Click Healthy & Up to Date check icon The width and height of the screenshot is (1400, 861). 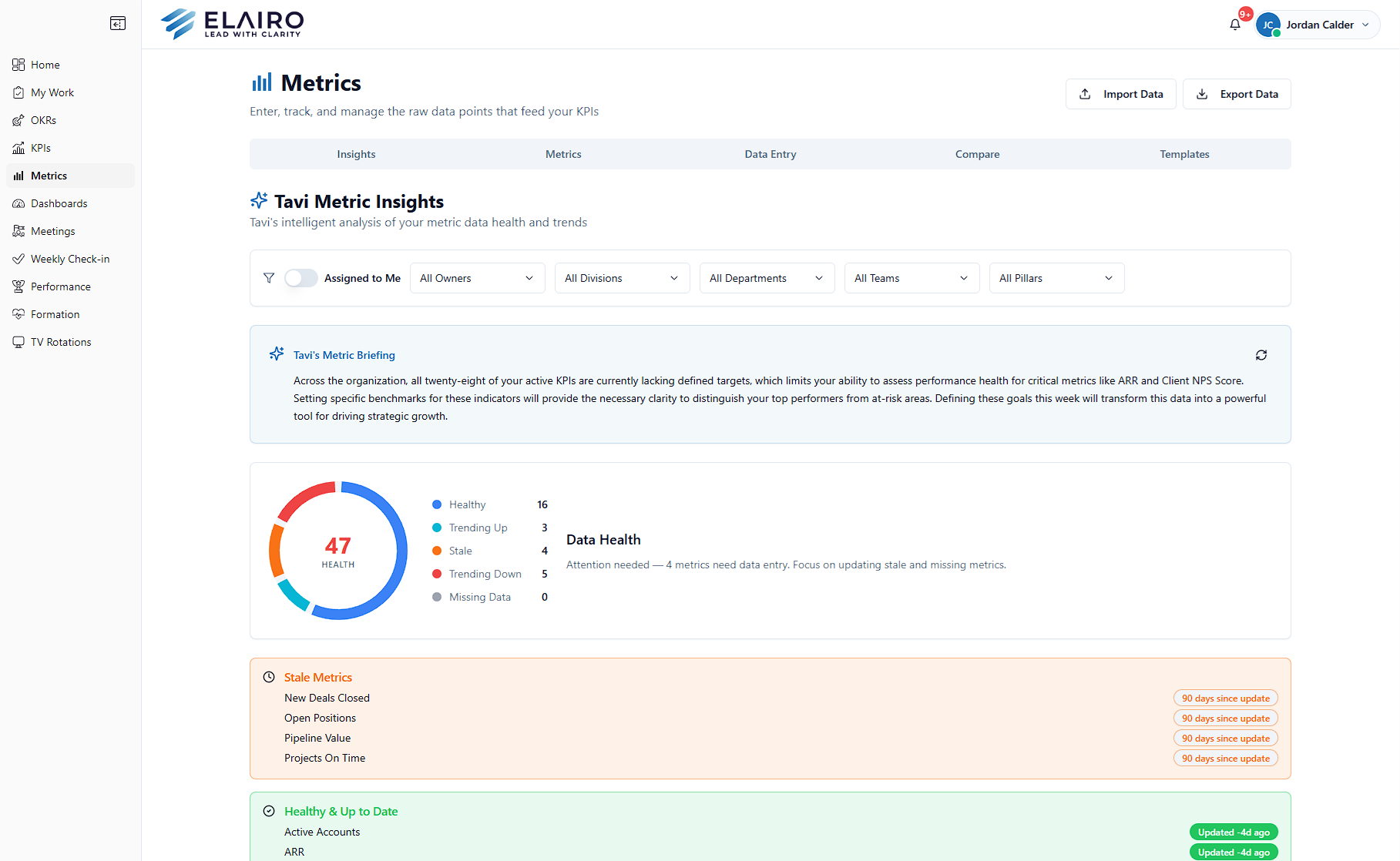[x=269, y=811]
